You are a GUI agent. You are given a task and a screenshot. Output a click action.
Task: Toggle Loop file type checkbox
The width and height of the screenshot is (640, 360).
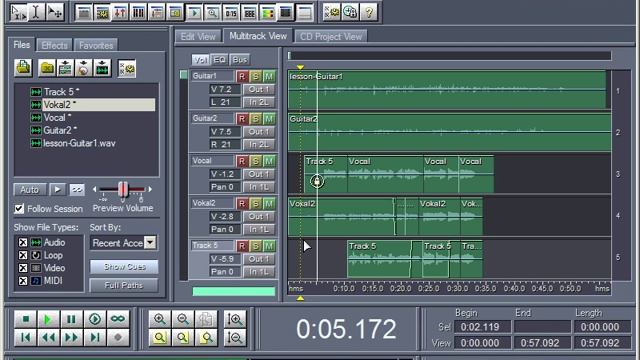point(23,255)
